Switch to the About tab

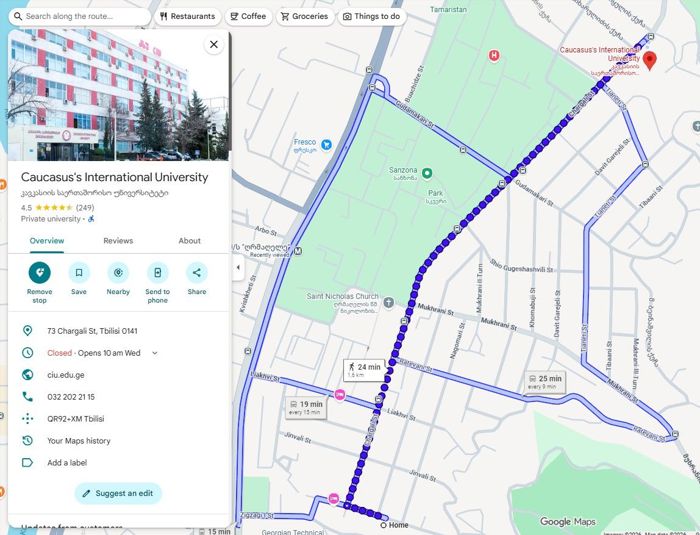190,241
